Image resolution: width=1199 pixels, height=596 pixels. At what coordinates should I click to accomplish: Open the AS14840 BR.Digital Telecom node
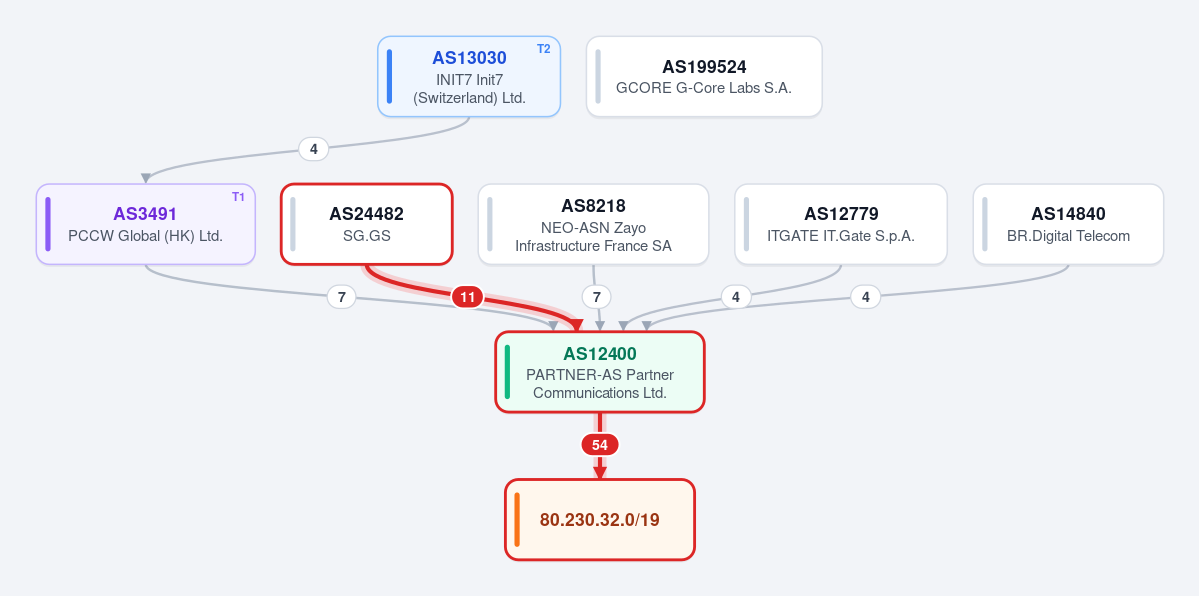tap(1068, 224)
